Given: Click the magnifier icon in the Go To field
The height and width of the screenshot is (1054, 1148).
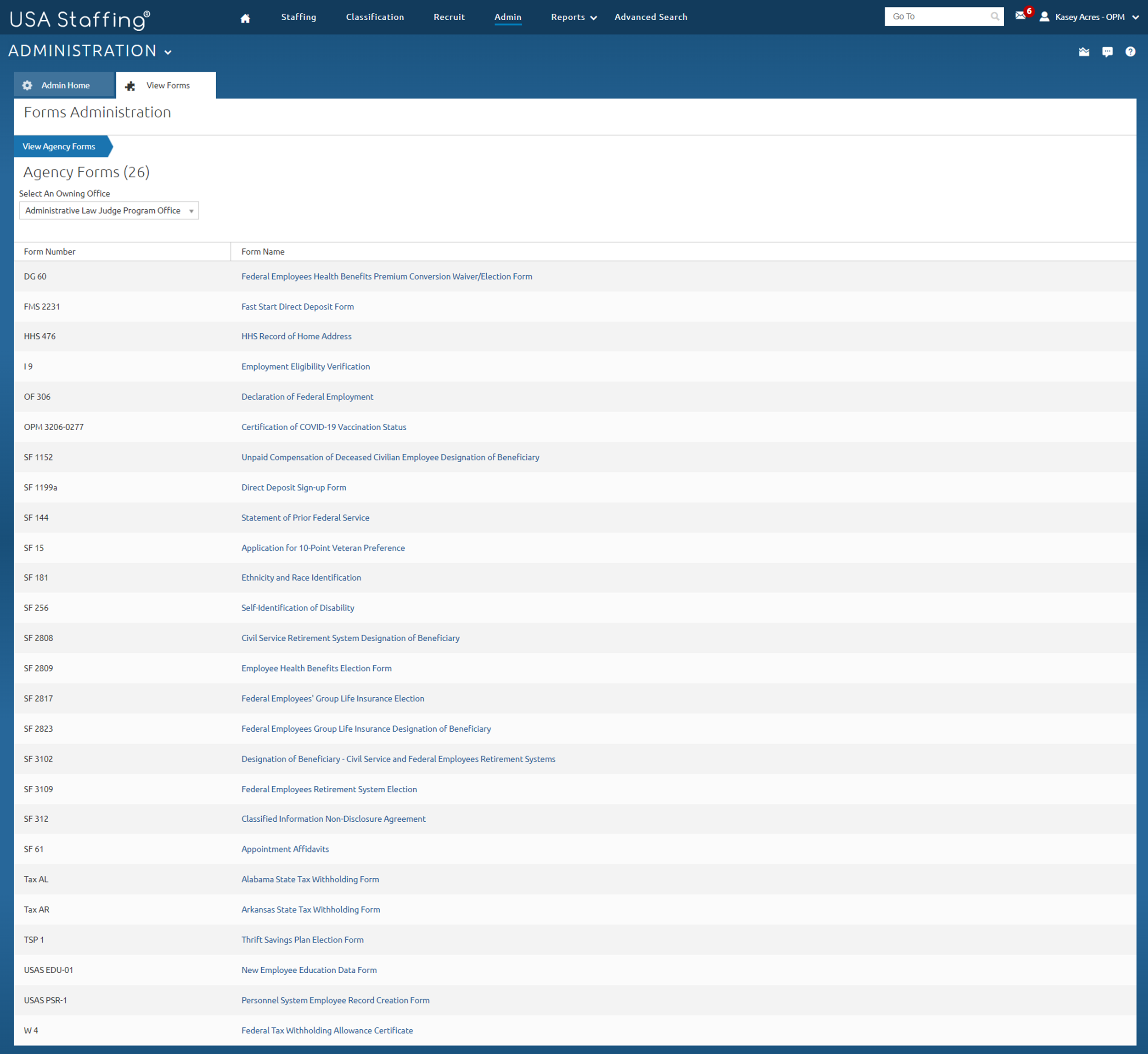Looking at the screenshot, I should point(995,16).
